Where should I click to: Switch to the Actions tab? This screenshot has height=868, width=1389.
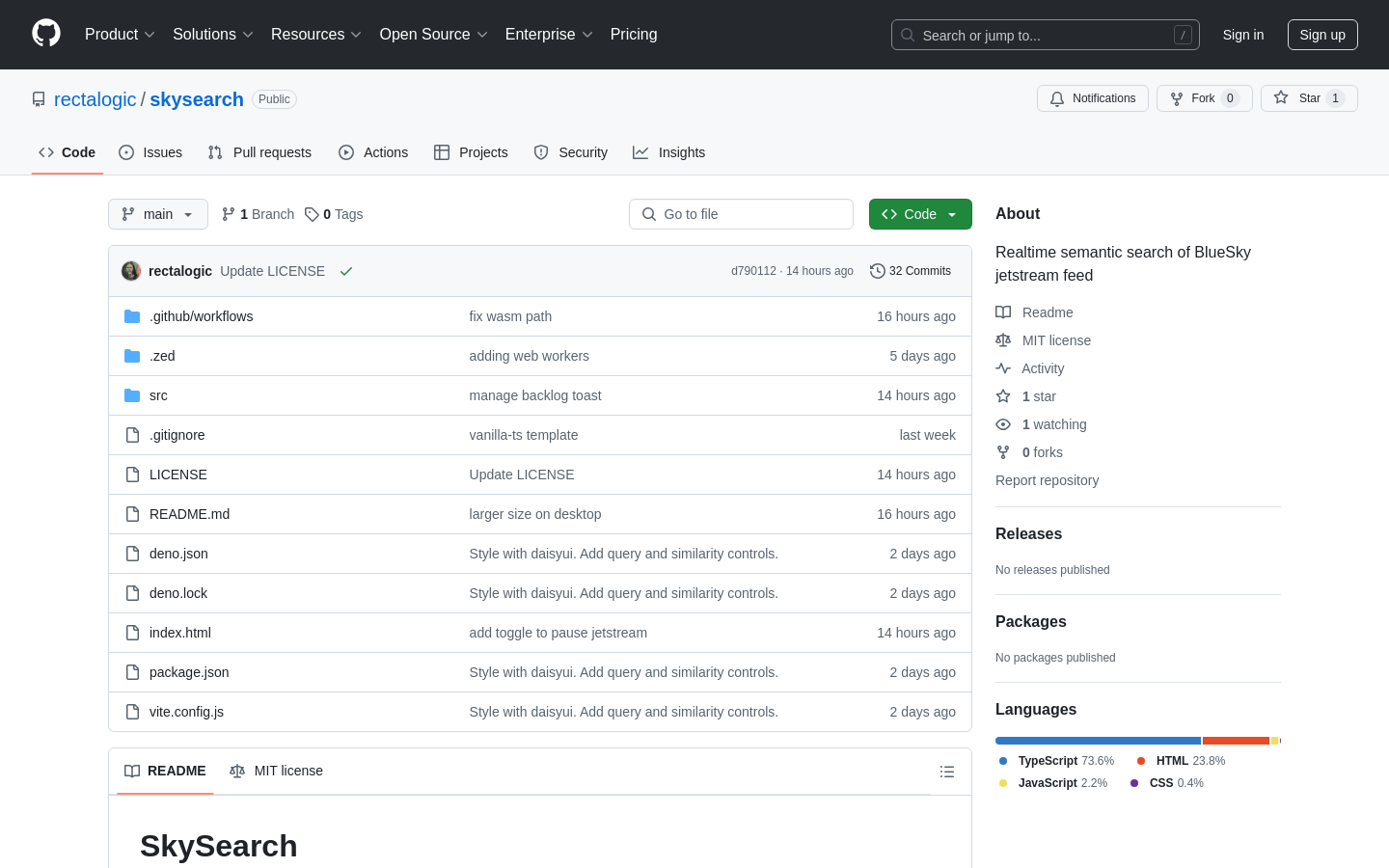(x=373, y=152)
